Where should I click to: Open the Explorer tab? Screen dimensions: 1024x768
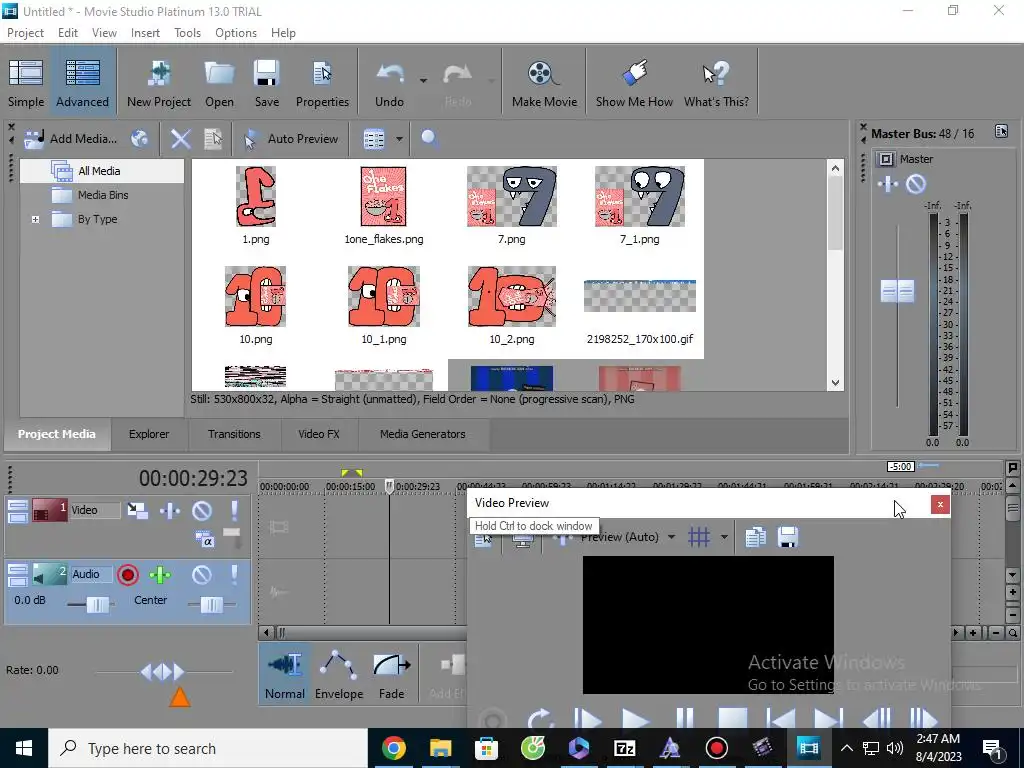(149, 434)
